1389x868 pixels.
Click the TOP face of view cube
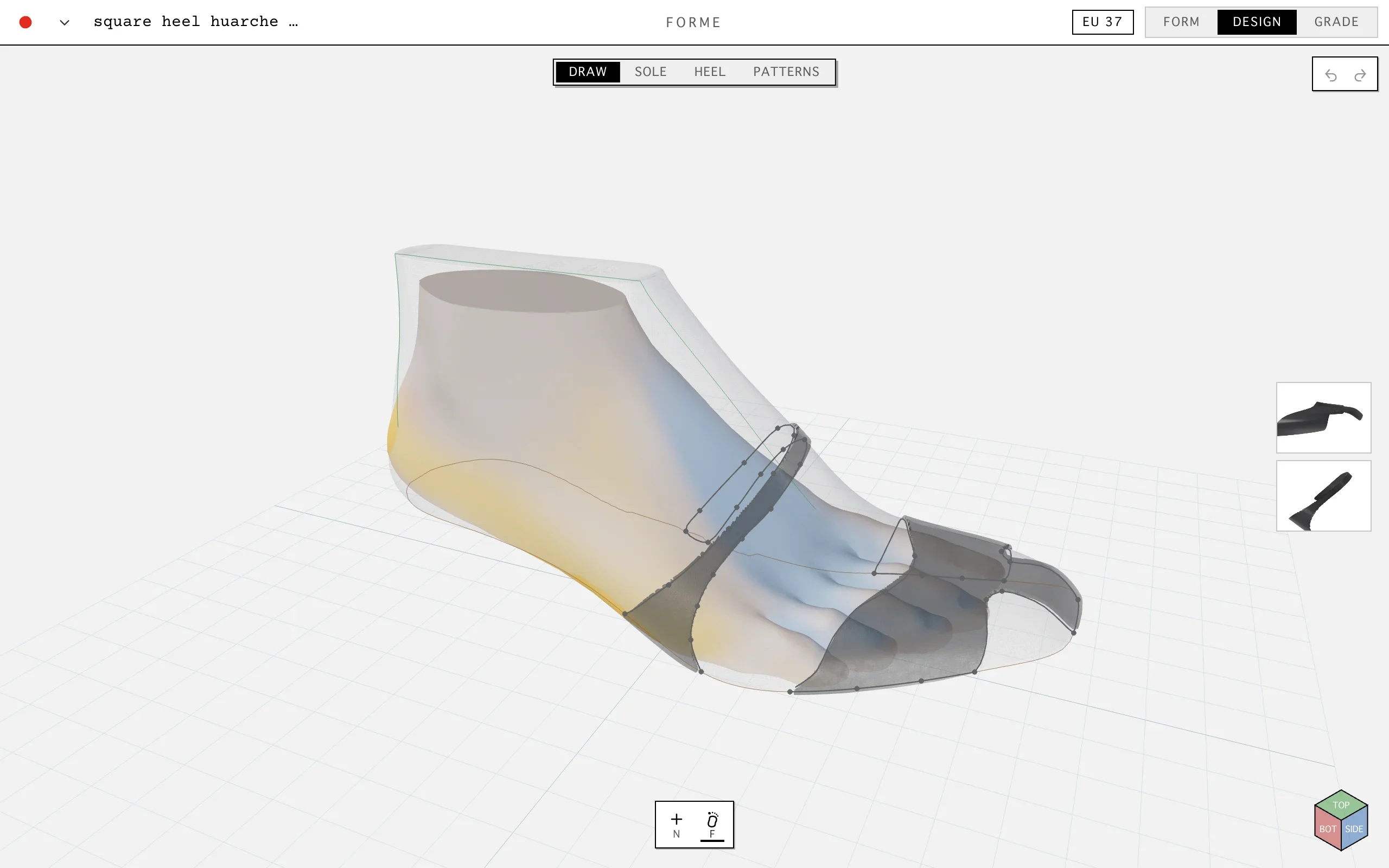tap(1341, 803)
